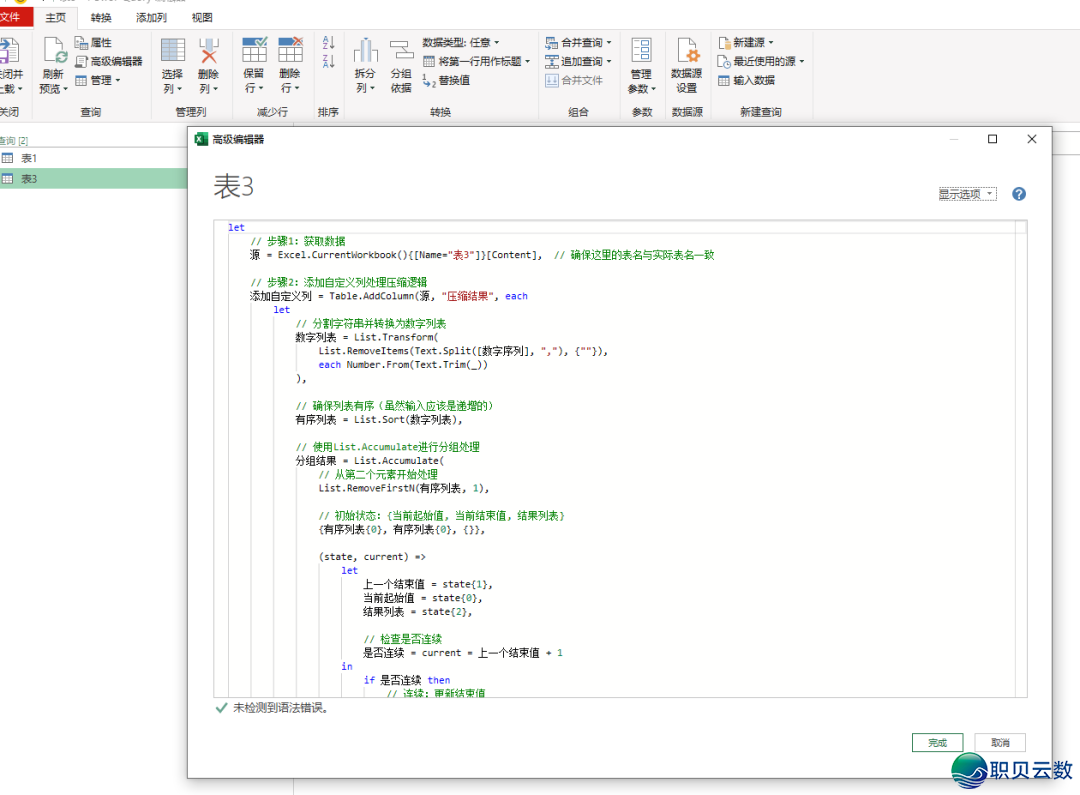1080x795 pixels.
Task: Maximize the 高级编辑器 dialog
Action: click(993, 139)
